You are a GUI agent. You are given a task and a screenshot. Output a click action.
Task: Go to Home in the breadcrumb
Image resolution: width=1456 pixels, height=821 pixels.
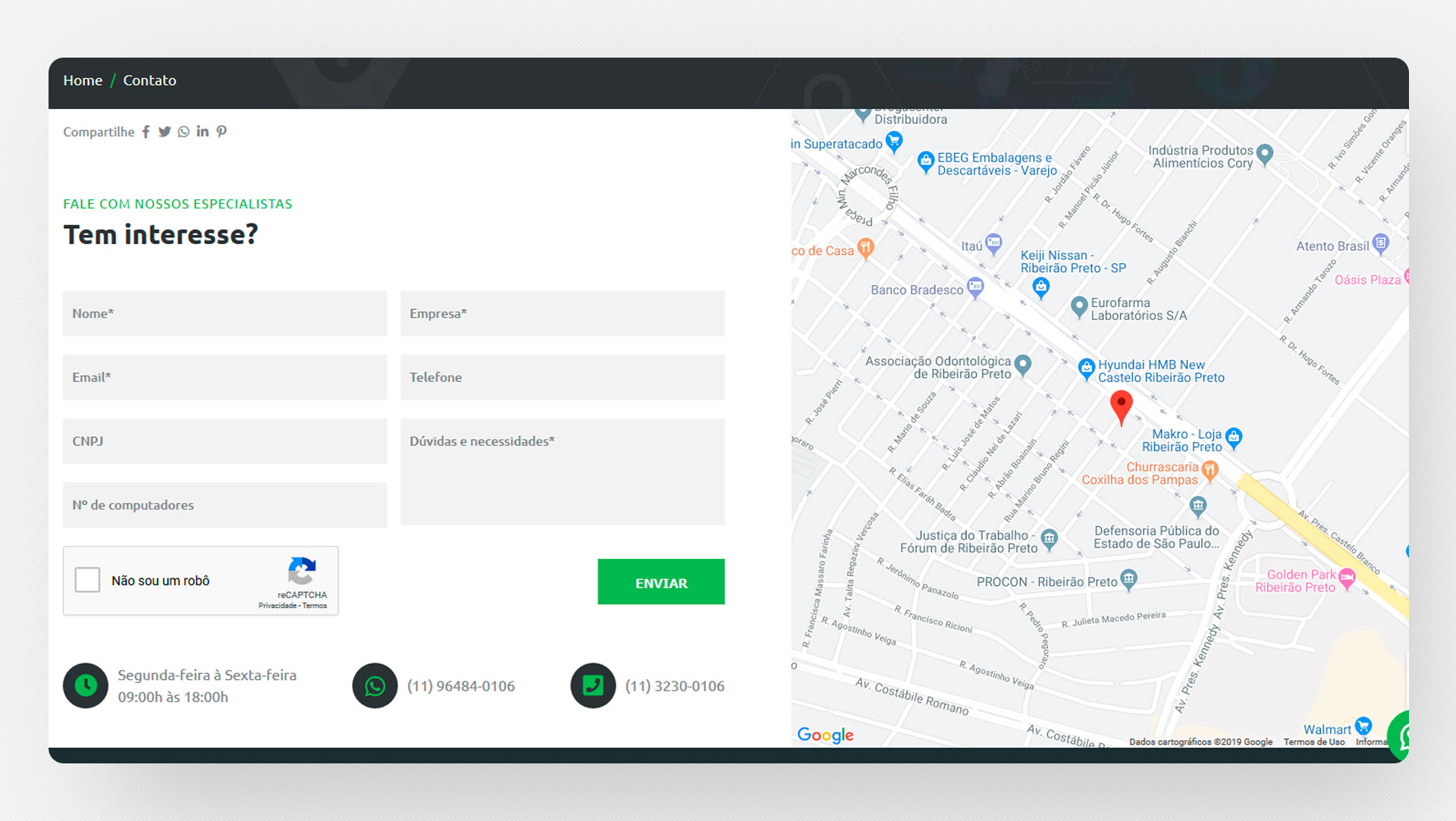pos(83,80)
